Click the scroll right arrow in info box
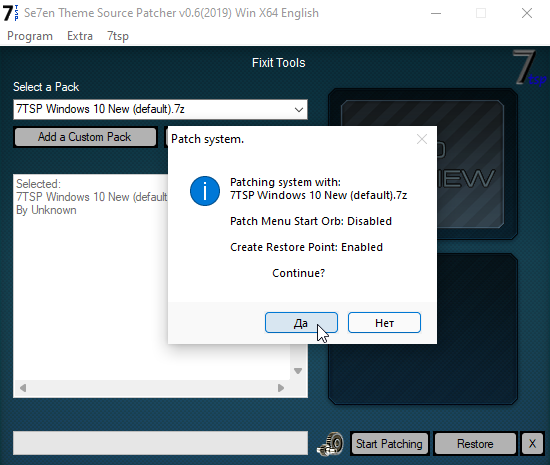Image resolution: width=550 pixels, height=465 pixels. (281, 388)
